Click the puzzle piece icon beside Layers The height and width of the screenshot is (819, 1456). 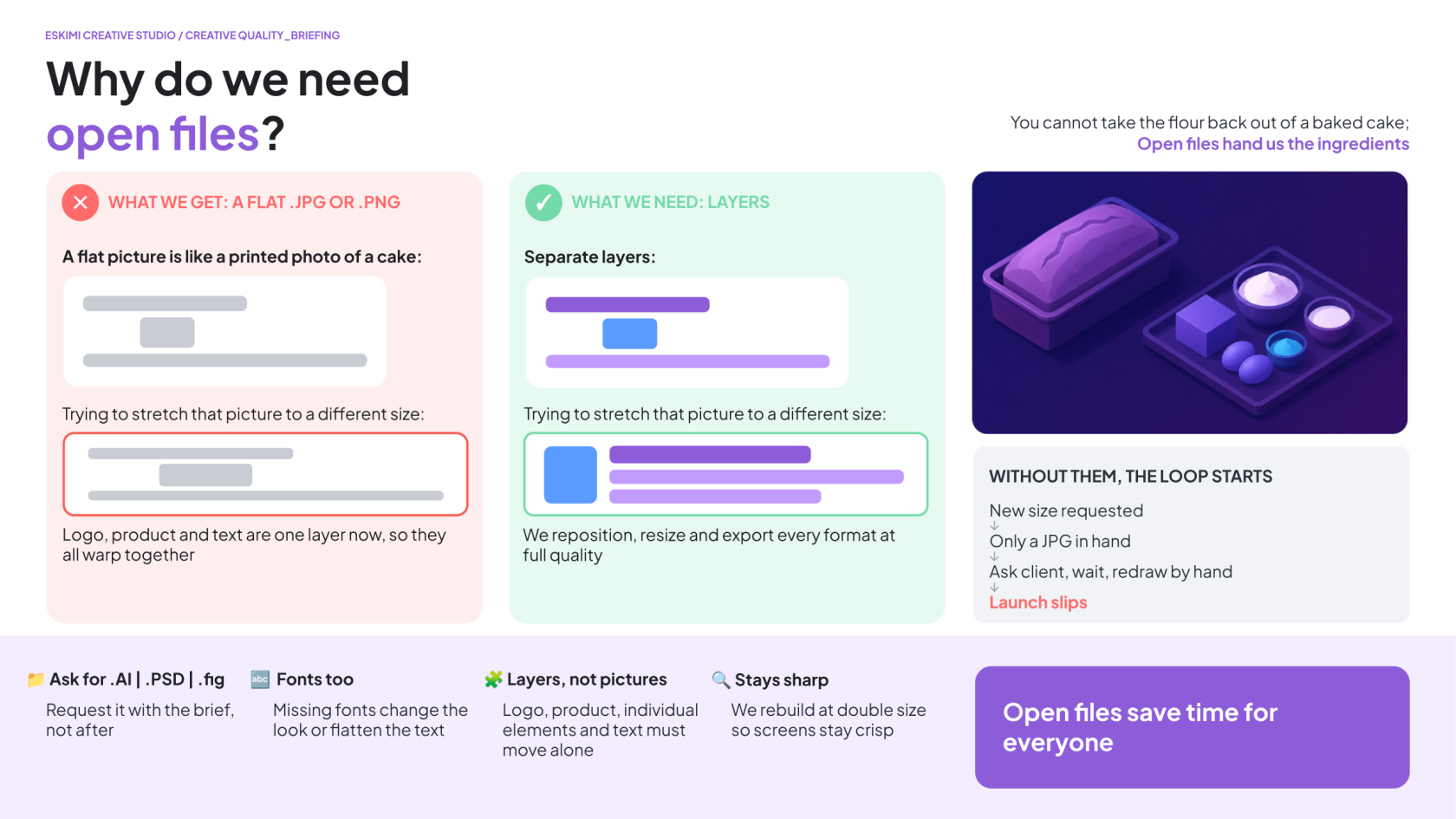[x=493, y=679]
